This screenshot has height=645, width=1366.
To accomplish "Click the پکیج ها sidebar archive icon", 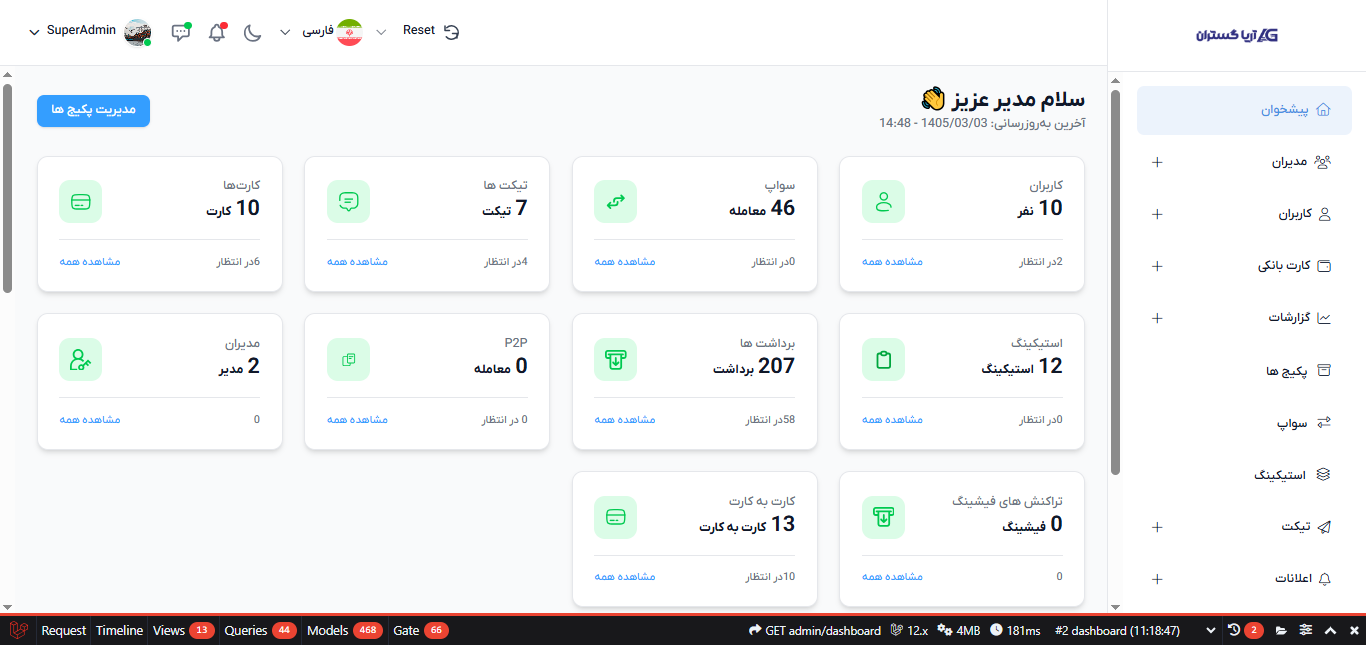I will [1324, 370].
